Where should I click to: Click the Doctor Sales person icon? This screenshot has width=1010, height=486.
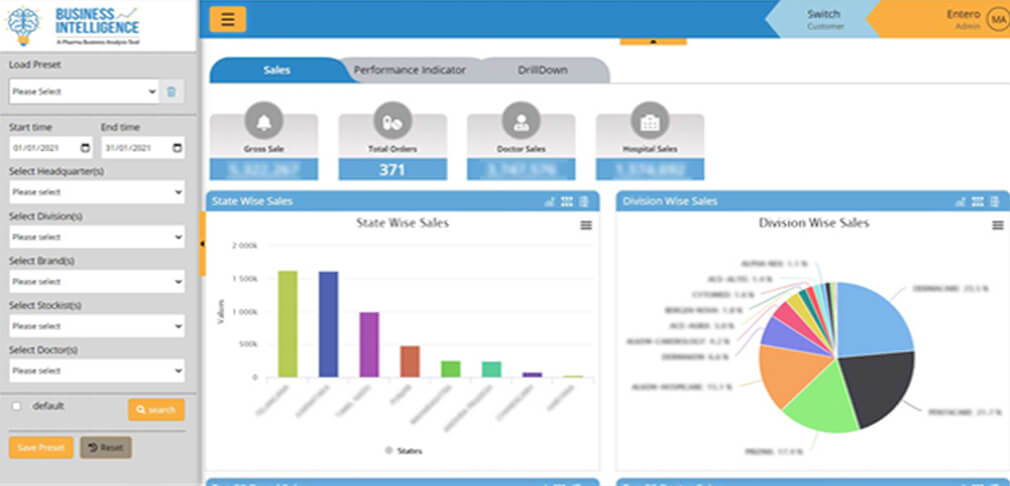pyautogui.click(x=521, y=121)
